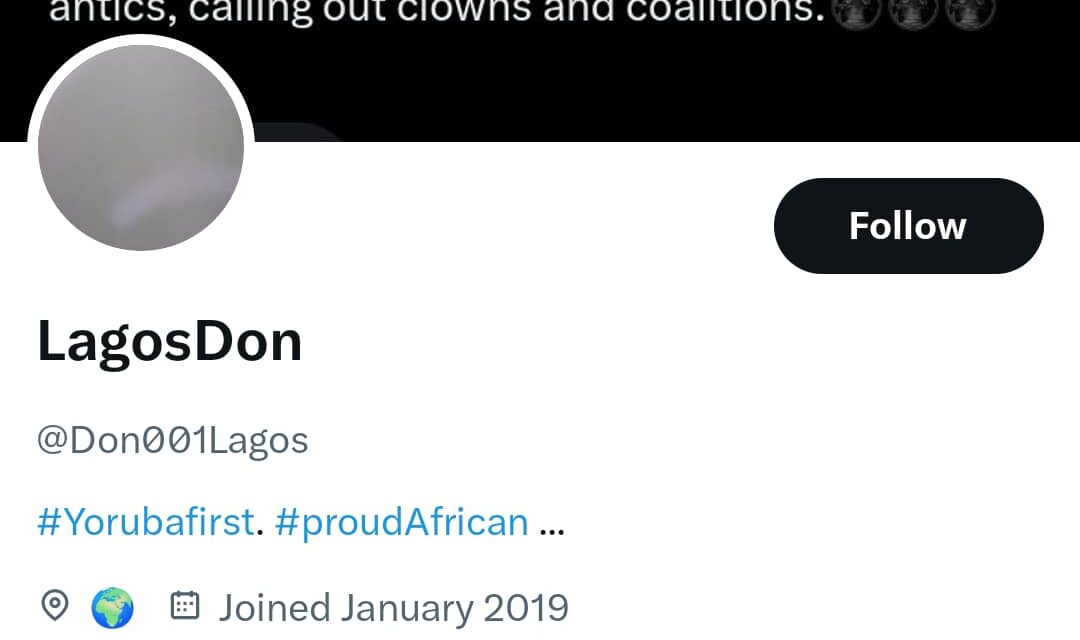Click the globe emoji next to the location pin
This screenshot has width=1080, height=640.
112,605
